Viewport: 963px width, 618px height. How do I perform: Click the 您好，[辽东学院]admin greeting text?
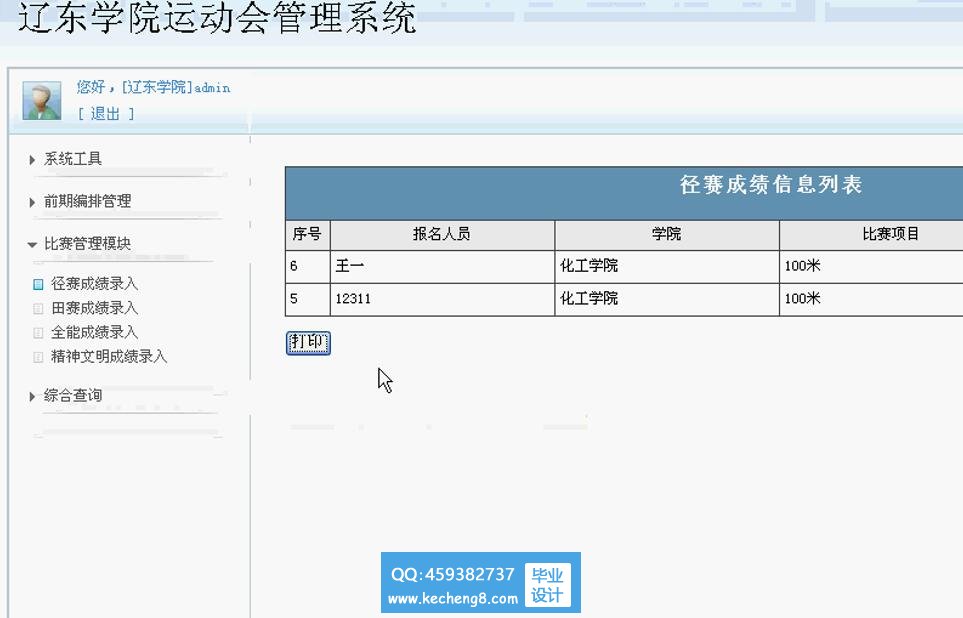coord(154,87)
